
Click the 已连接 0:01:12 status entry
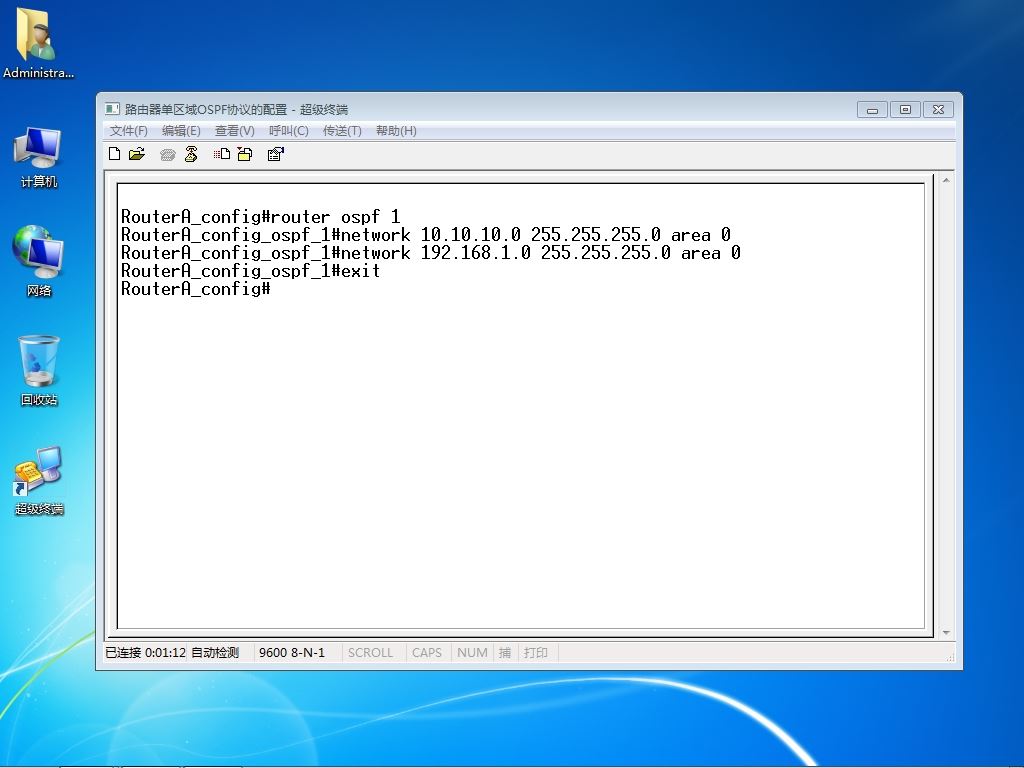point(146,652)
